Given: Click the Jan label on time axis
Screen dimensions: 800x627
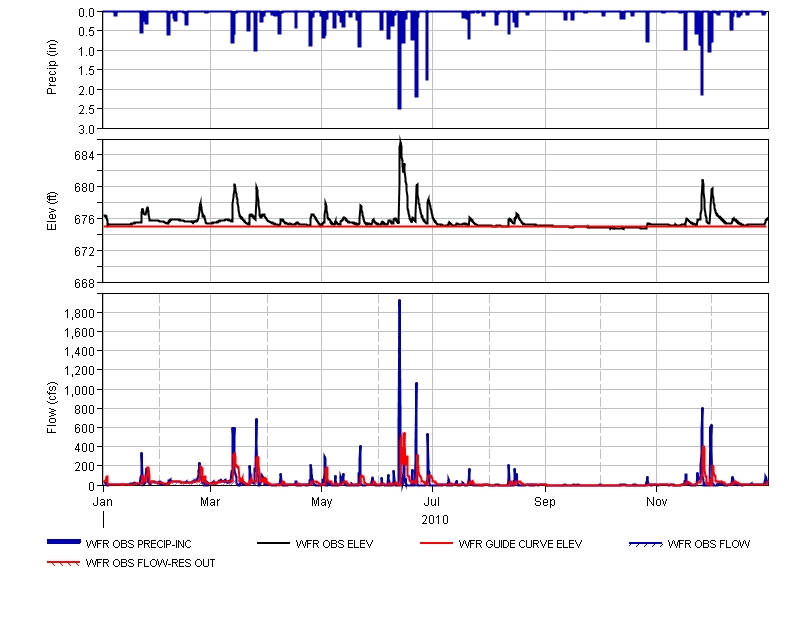Looking at the screenshot, I should 103,502.
